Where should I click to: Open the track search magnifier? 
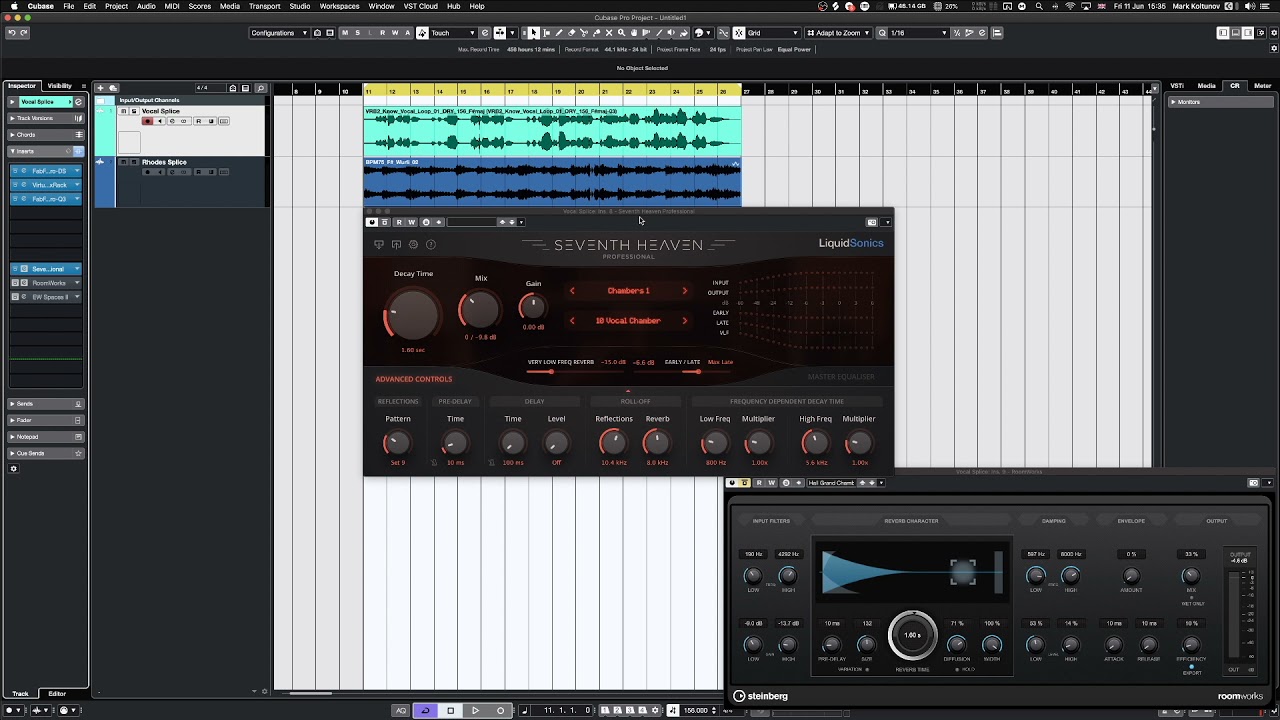pos(261,88)
